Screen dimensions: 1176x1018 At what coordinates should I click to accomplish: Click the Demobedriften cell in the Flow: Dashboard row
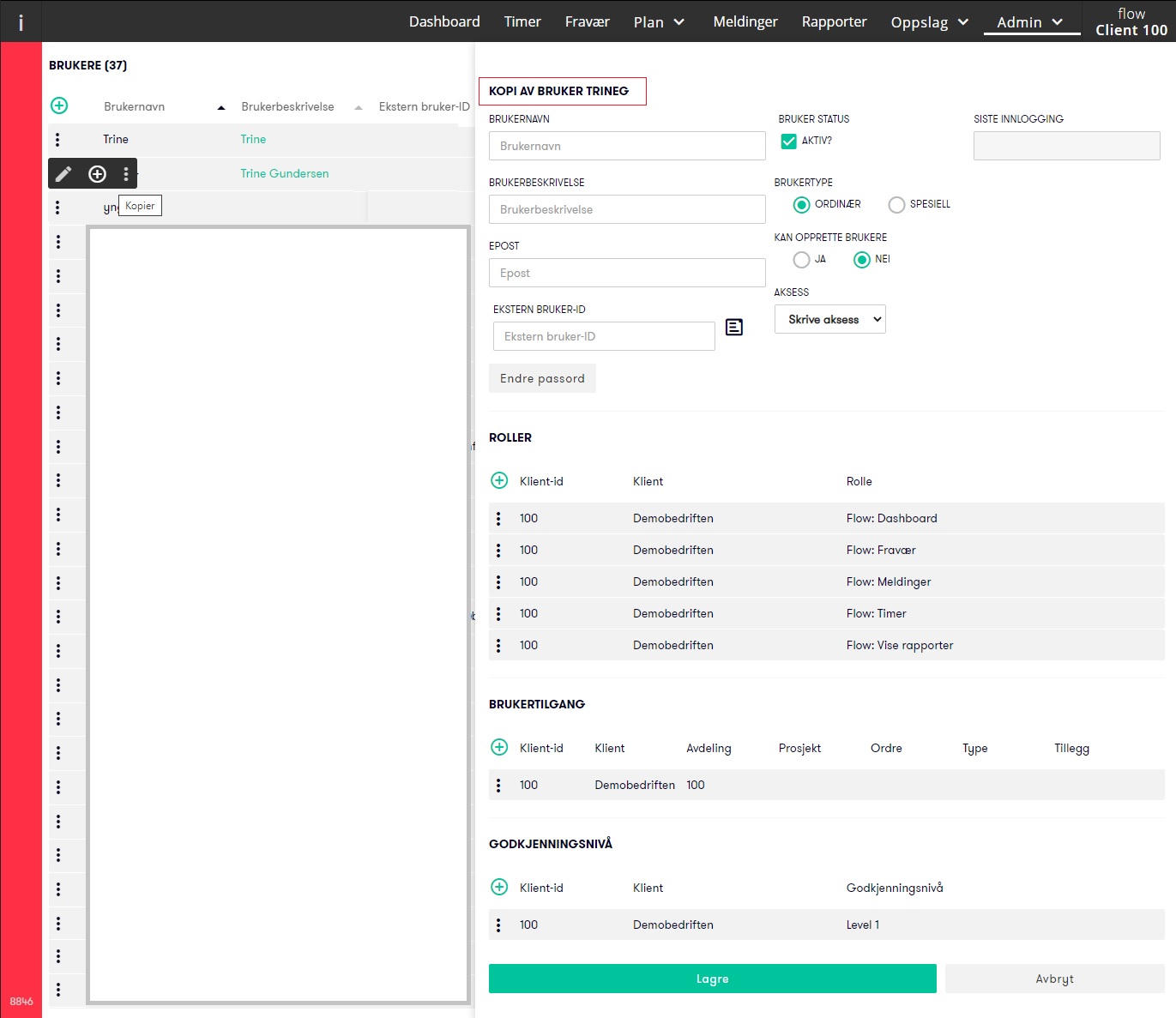pos(673,518)
